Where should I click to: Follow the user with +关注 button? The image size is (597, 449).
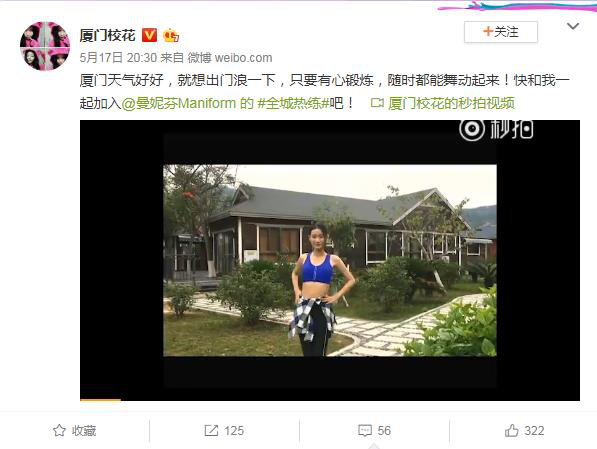(x=501, y=32)
